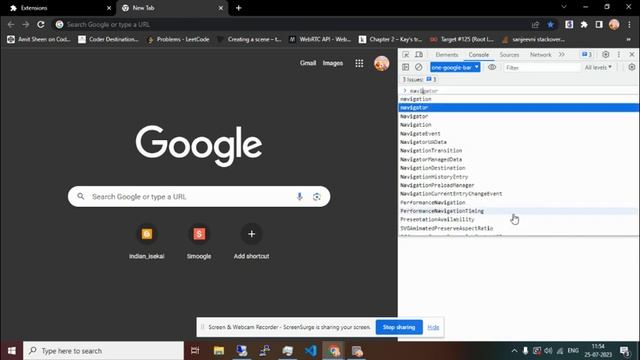The height and width of the screenshot is (360, 640).
Task: Select capitalized Navigator suggestion
Action: click(x=518, y=116)
